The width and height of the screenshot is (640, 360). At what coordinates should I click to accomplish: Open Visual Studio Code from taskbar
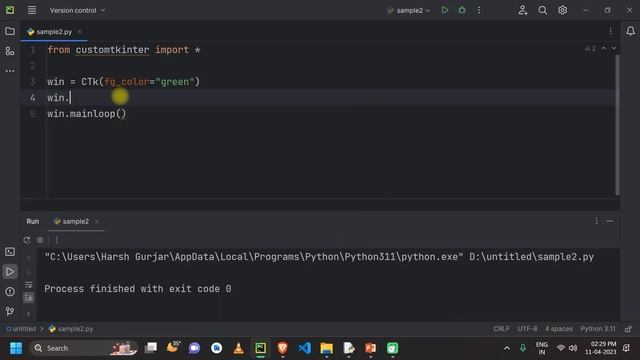[x=304, y=348]
